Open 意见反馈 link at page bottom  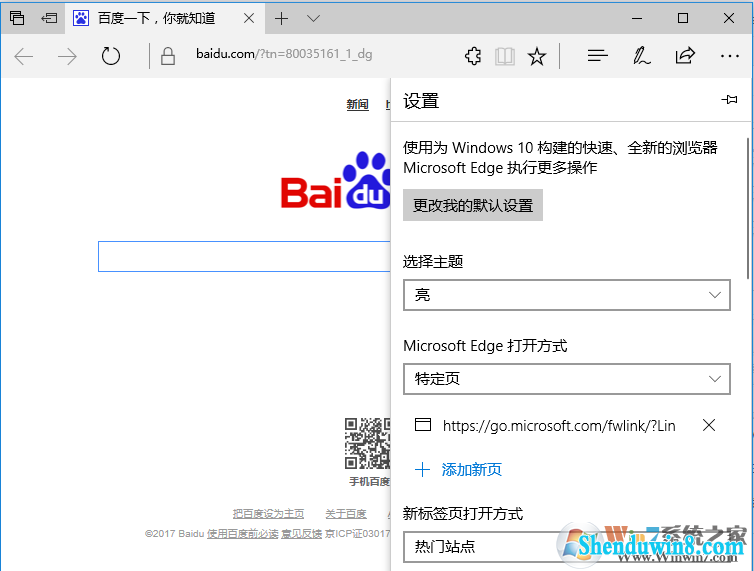pos(302,533)
